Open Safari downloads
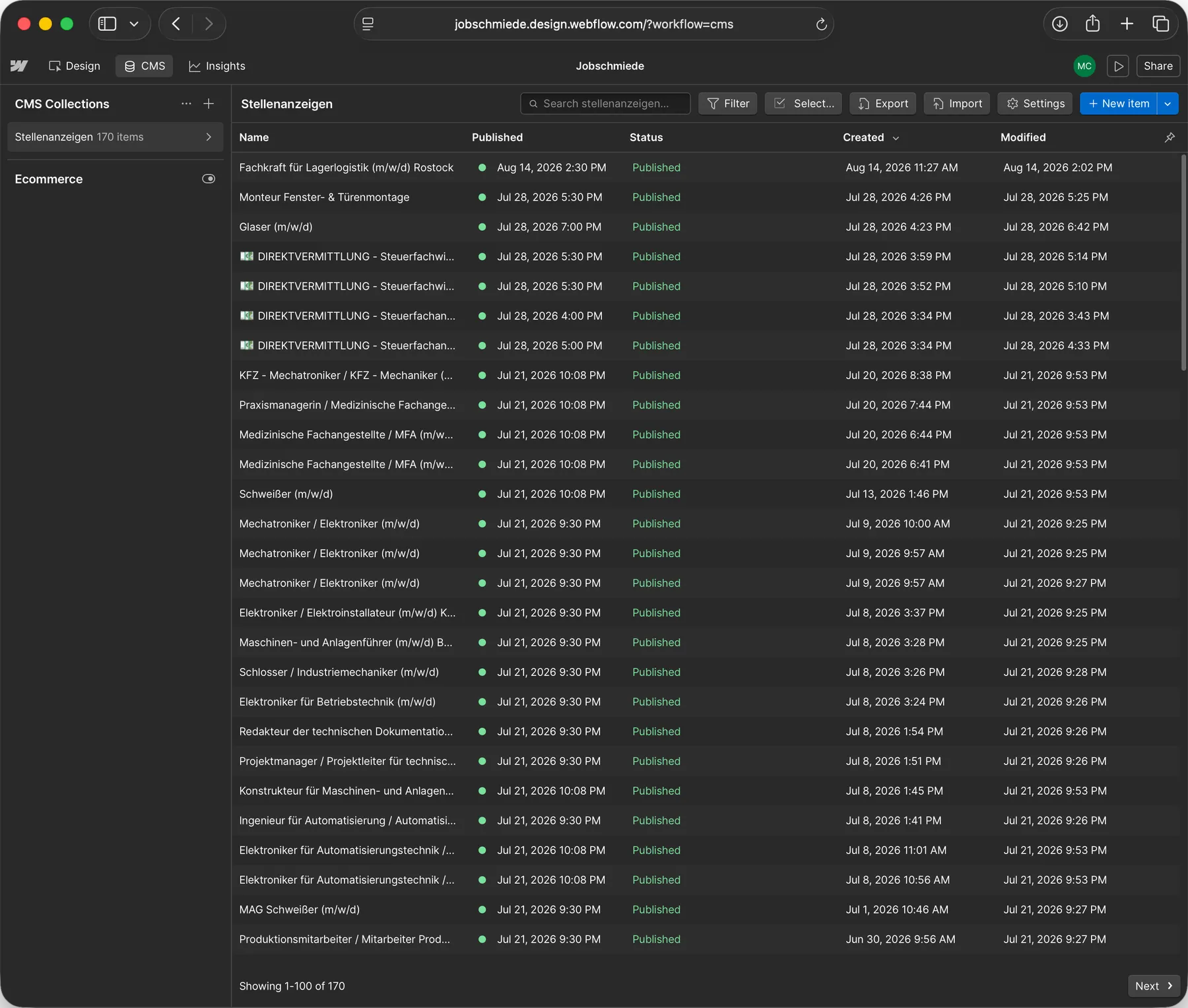This screenshot has width=1188, height=1008. point(1059,24)
